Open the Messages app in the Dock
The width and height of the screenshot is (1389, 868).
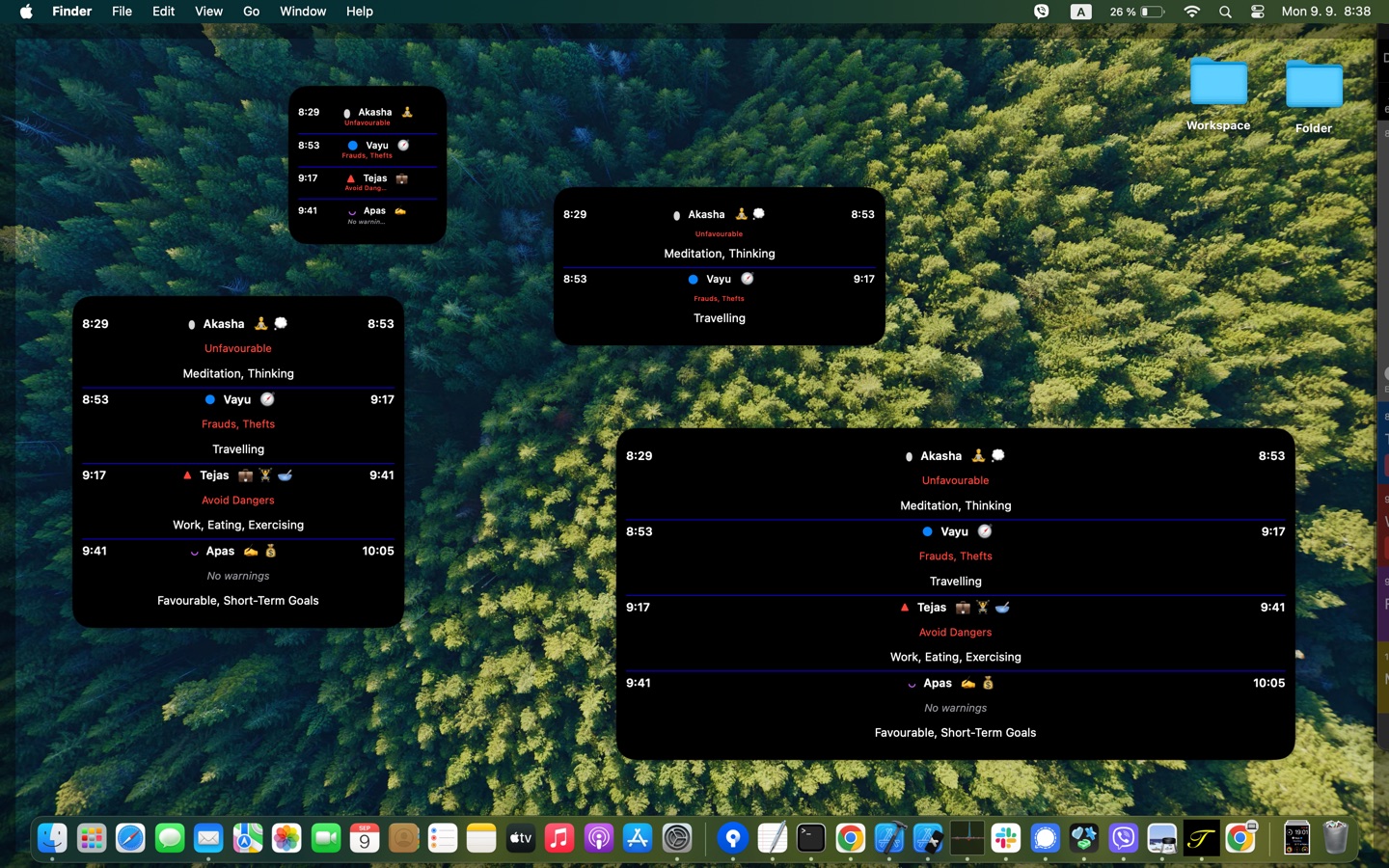(x=170, y=838)
